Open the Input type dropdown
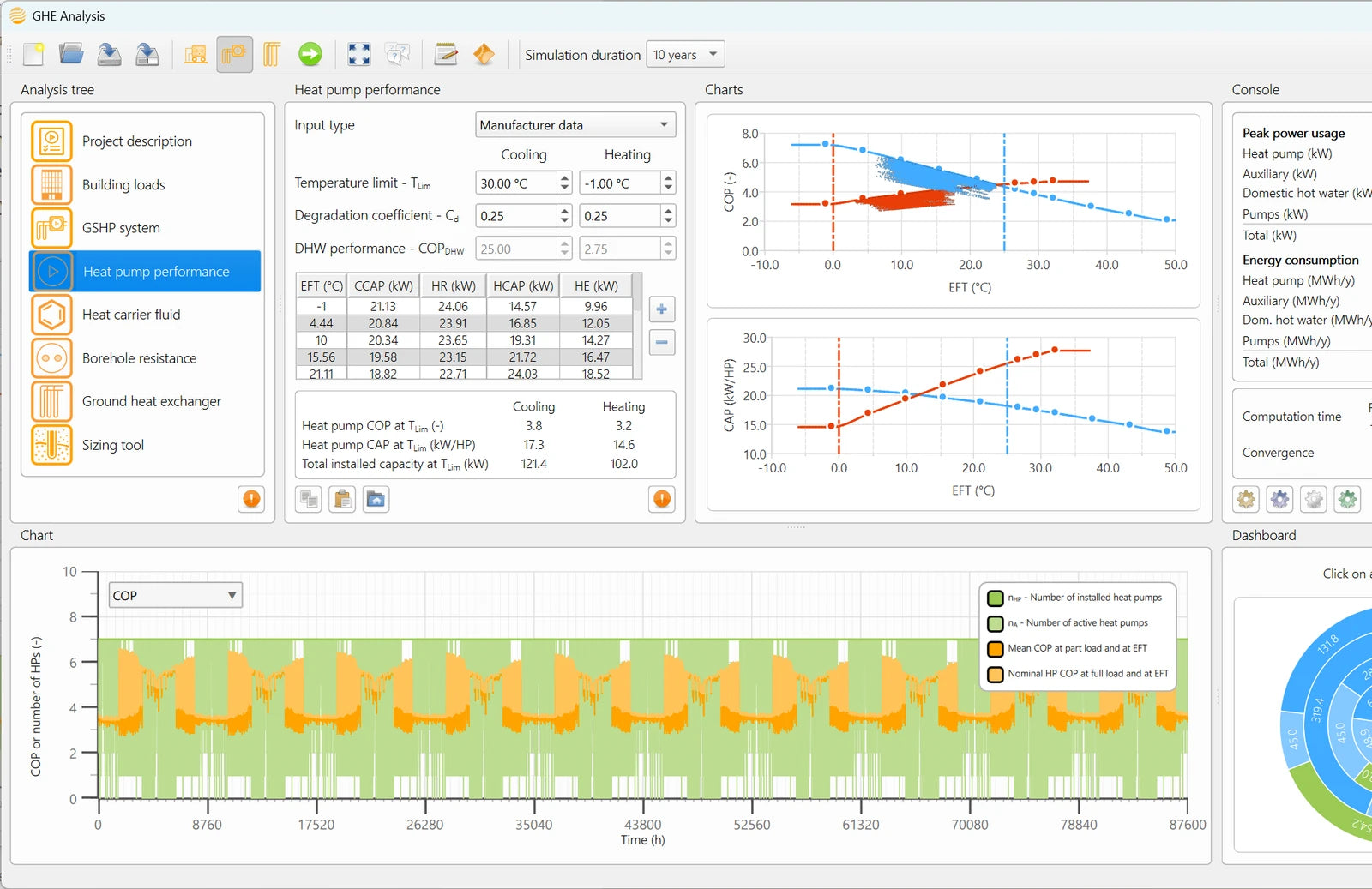This screenshot has height=889, width=1372. (575, 125)
